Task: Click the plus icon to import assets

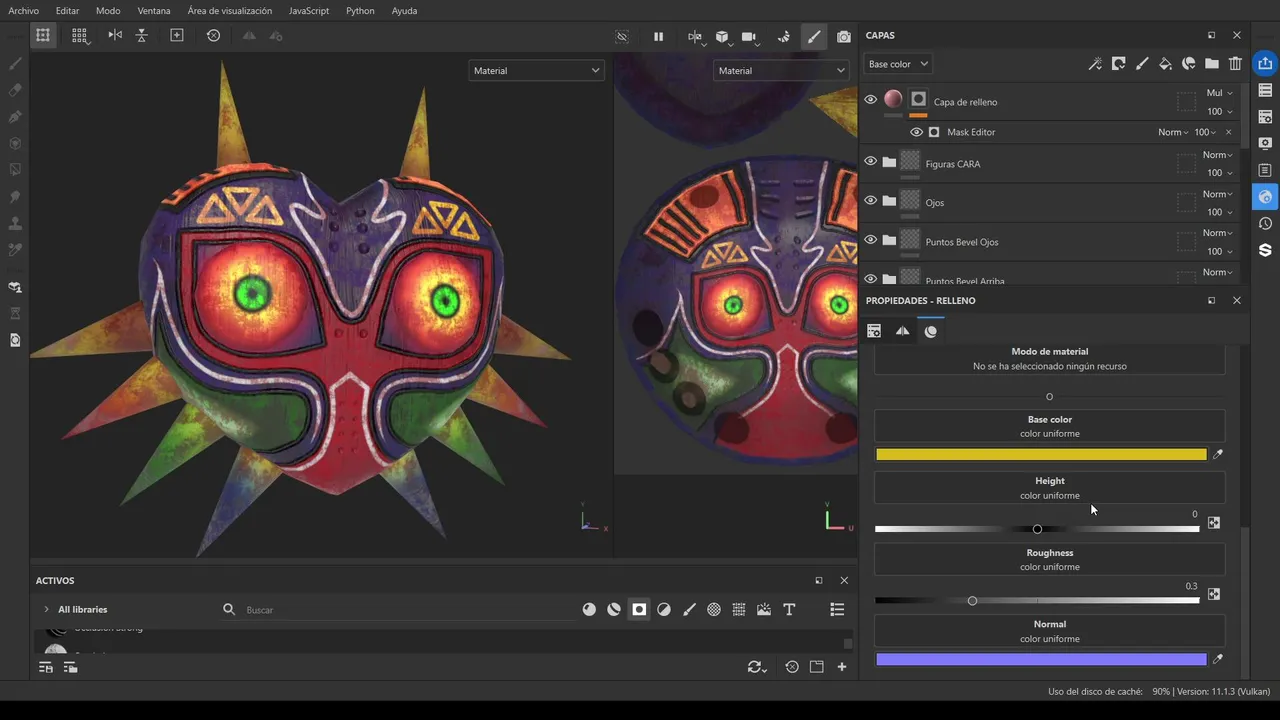Action: coord(842,667)
